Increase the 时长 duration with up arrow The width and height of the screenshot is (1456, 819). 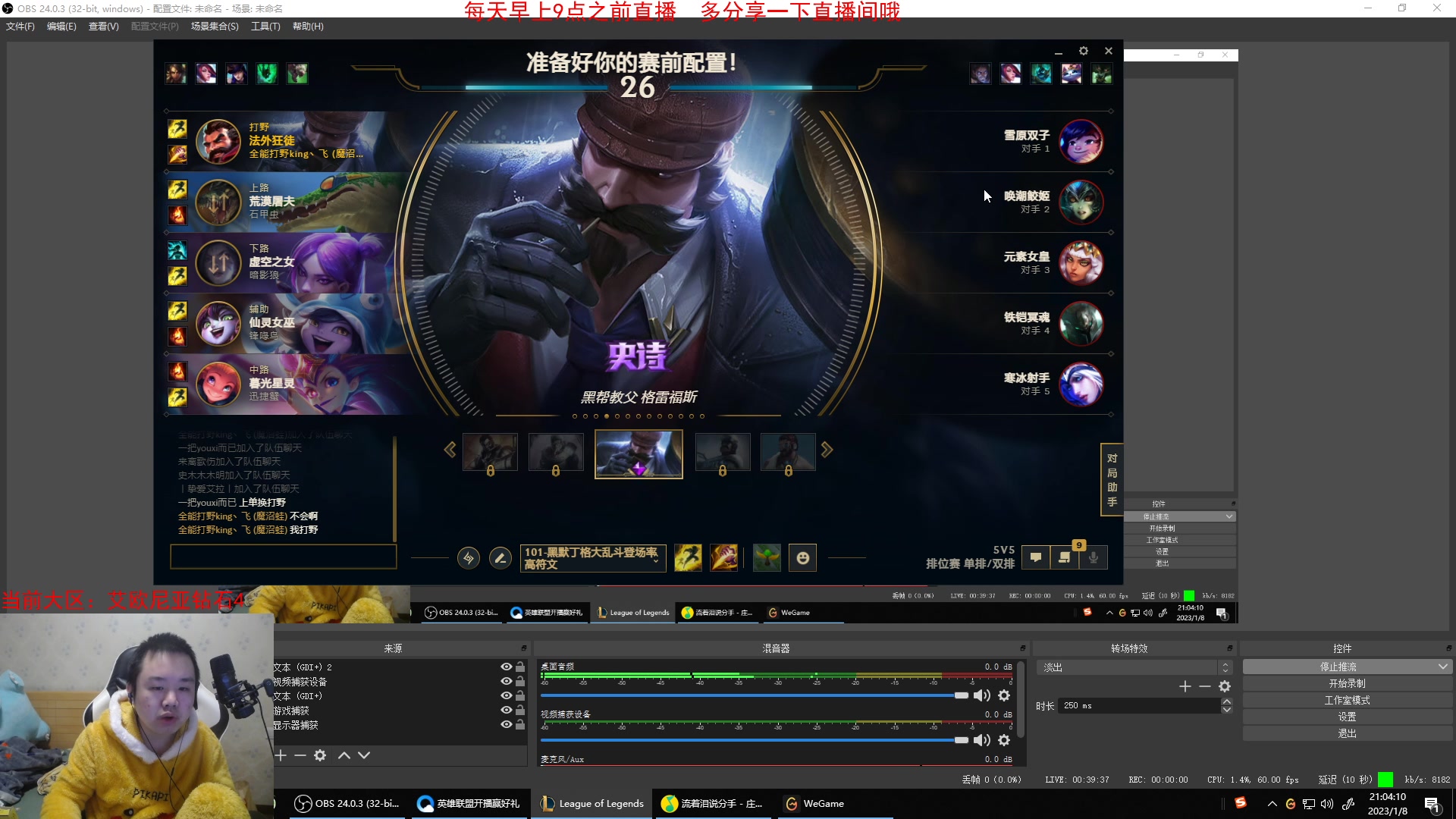point(1227,701)
